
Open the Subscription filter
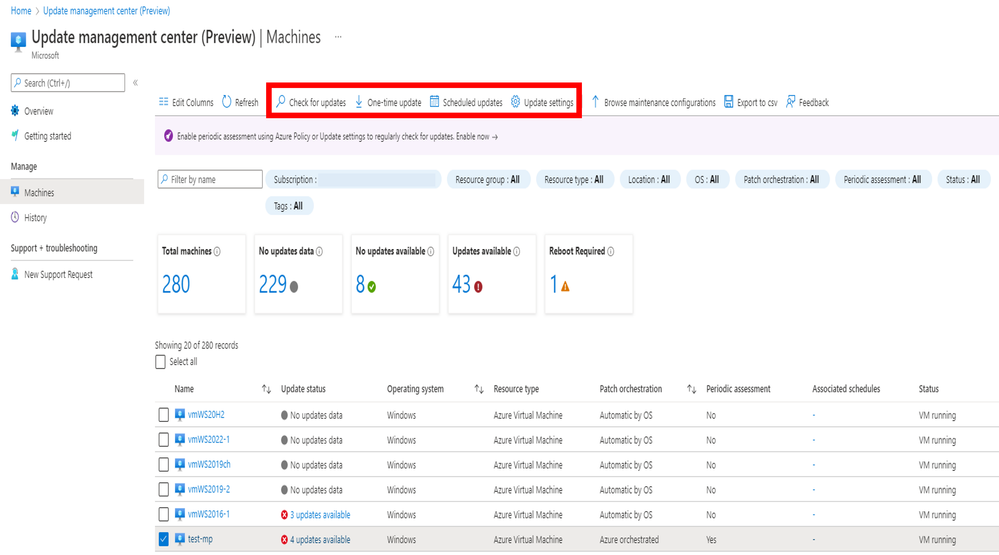pos(354,180)
